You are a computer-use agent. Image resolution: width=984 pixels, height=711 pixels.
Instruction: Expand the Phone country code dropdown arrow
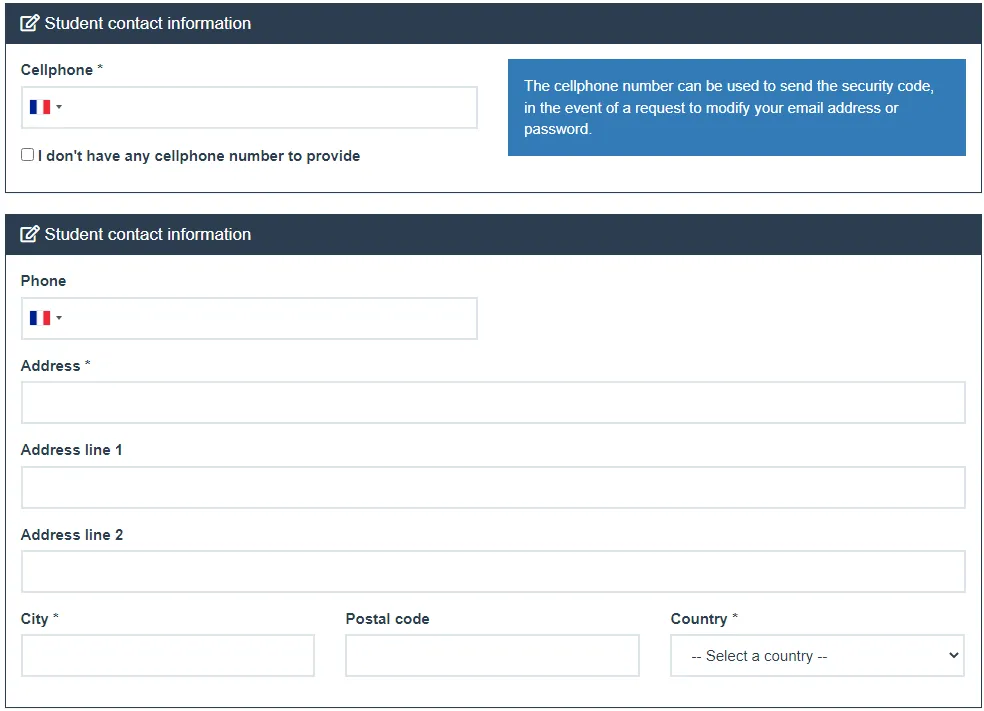point(59,318)
